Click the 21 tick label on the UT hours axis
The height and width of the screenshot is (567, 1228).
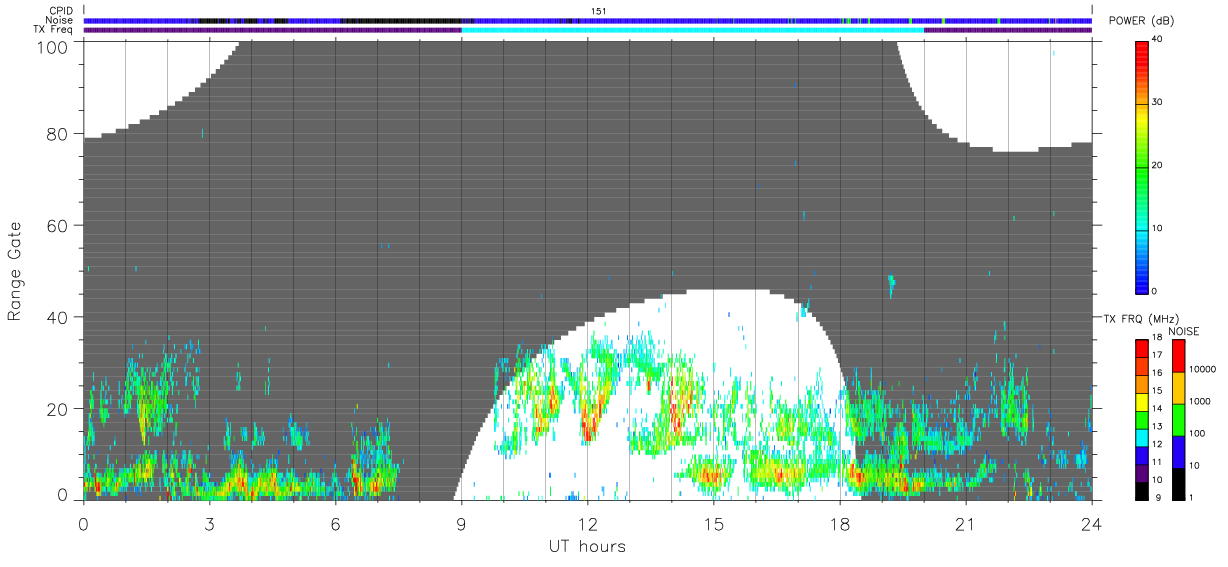point(966,523)
